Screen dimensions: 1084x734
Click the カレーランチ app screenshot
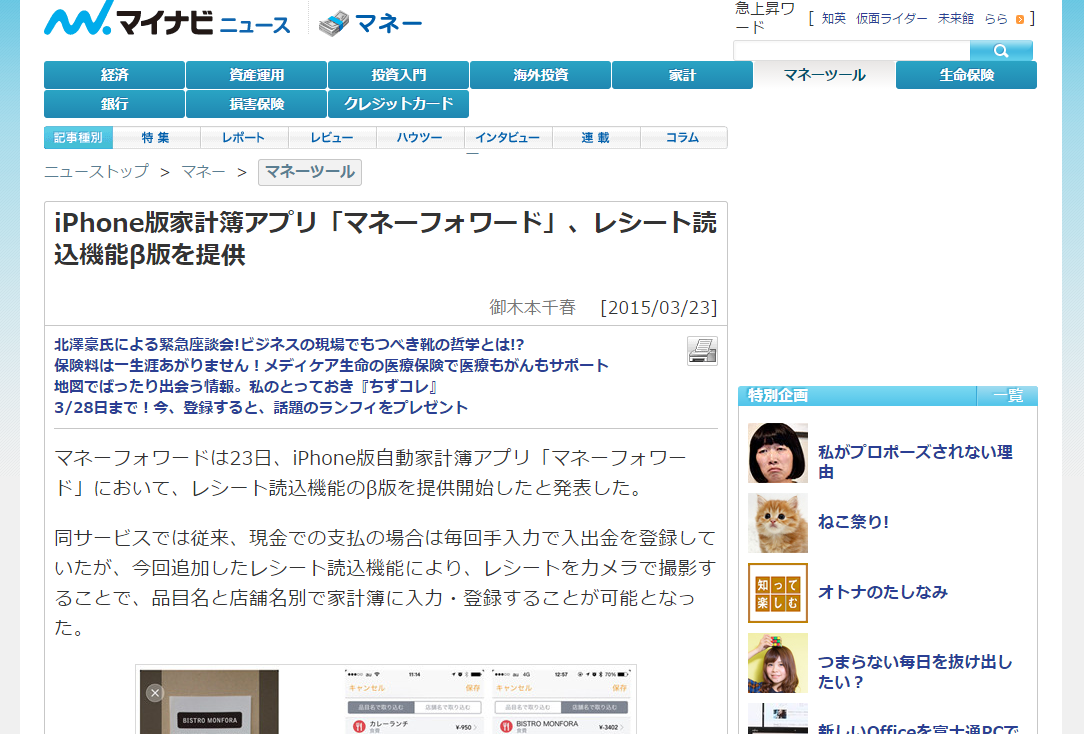point(413,702)
